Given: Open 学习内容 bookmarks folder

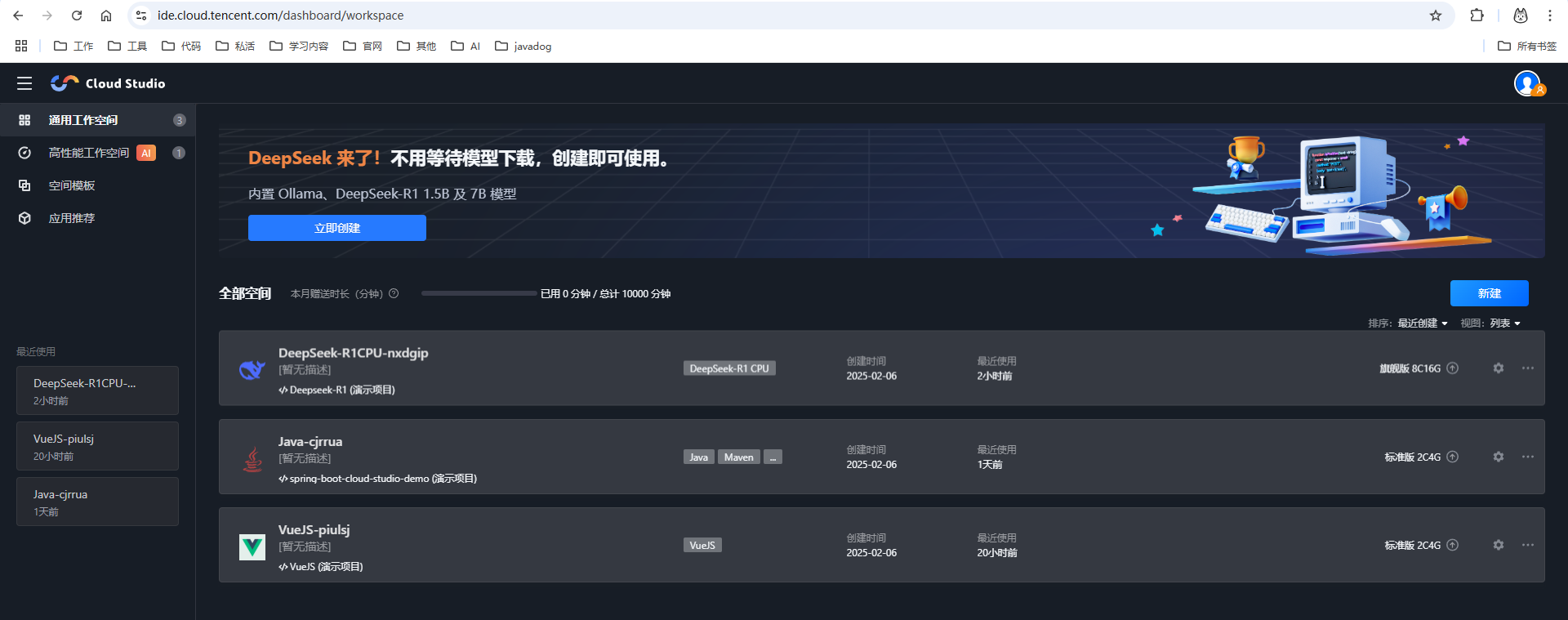Looking at the screenshot, I should [x=299, y=46].
